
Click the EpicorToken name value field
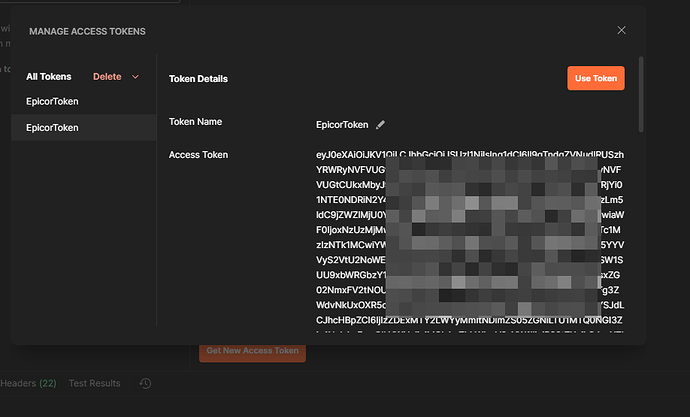[342, 125]
